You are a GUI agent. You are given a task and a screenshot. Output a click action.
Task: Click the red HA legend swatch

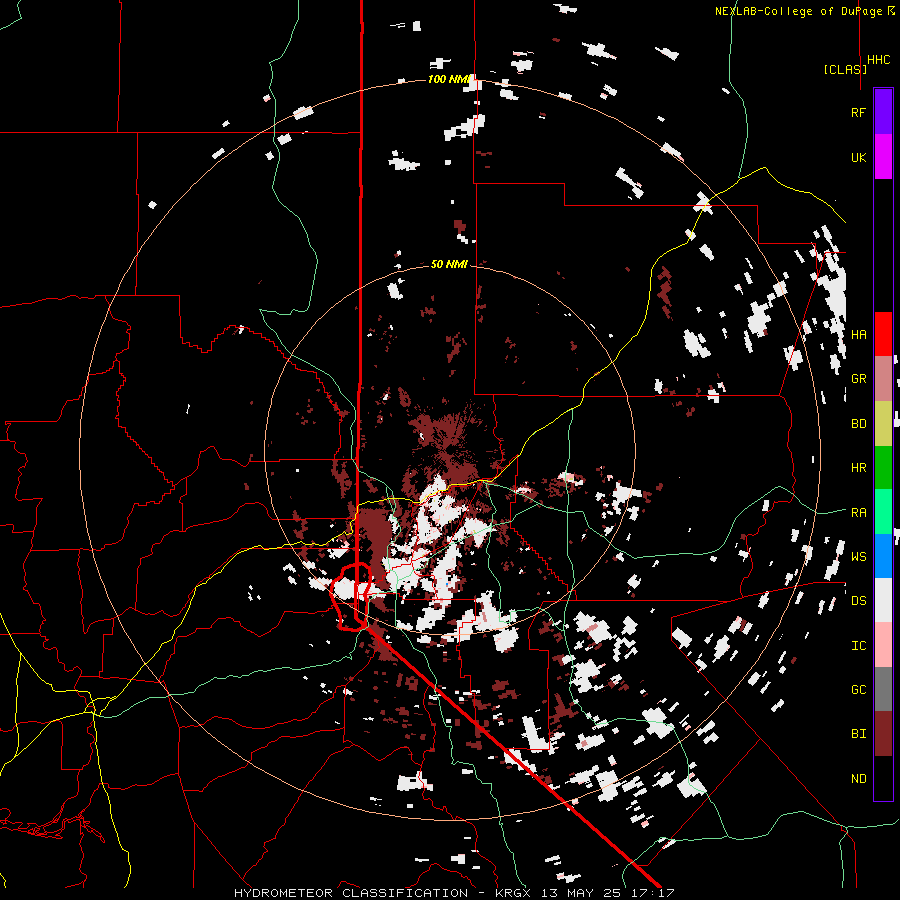tap(883, 334)
